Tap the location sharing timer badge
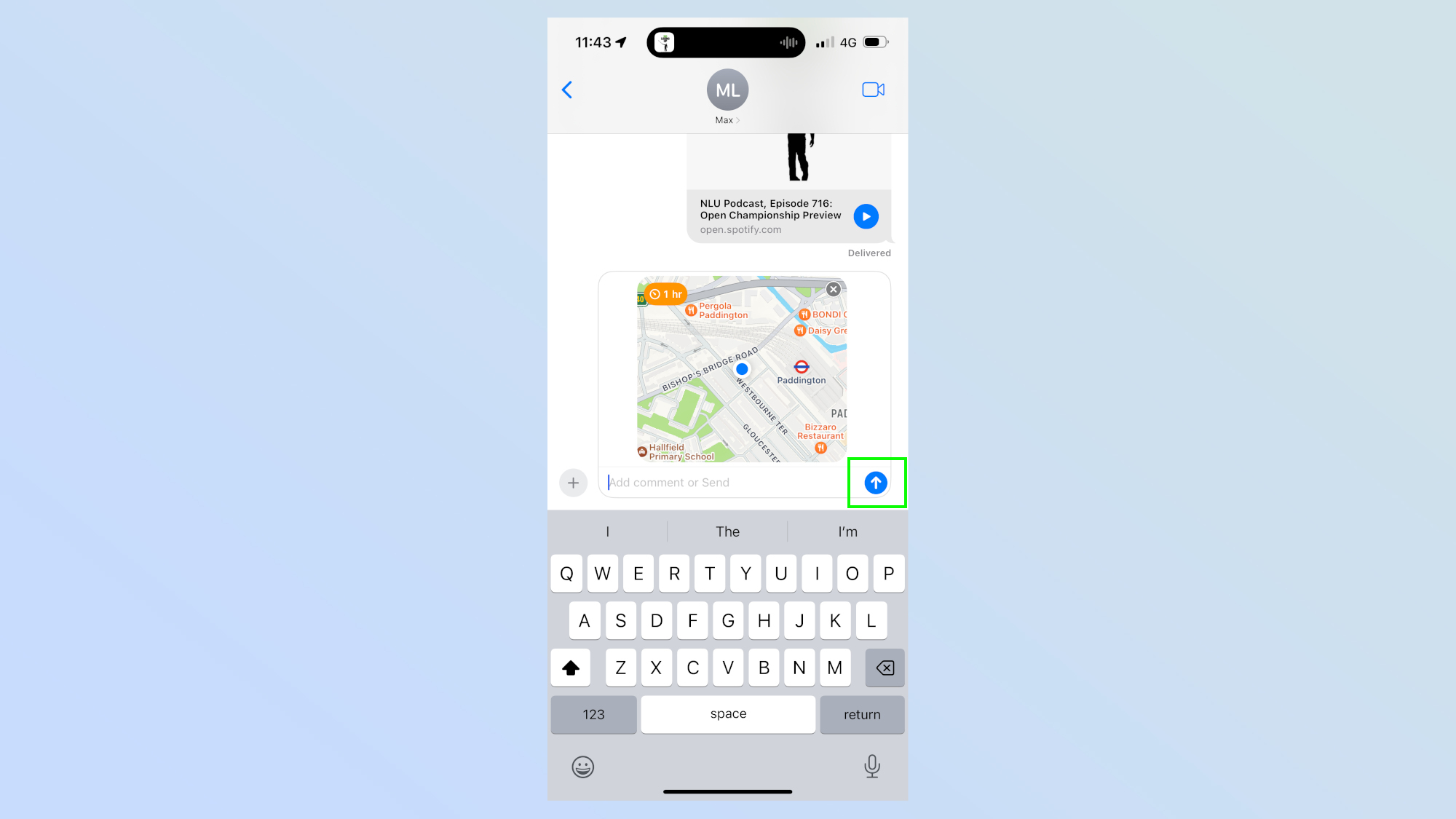The image size is (1456, 819). click(x=665, y=293)
